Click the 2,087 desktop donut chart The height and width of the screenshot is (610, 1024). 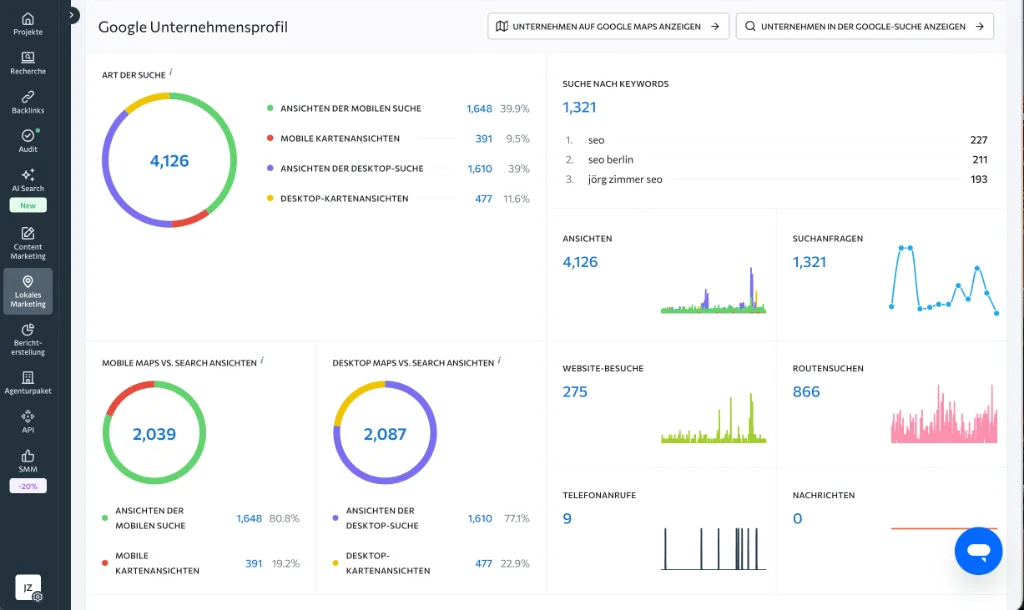[385, 433]
